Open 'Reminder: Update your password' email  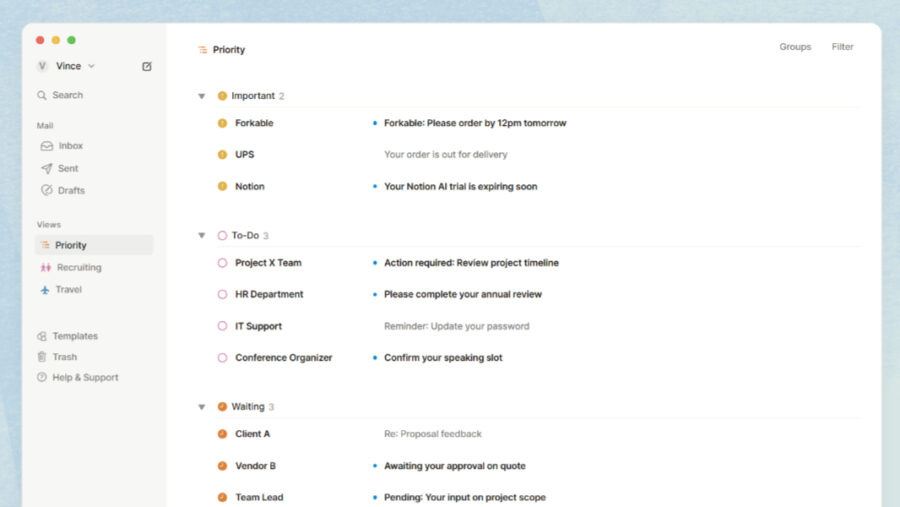click(x=456, y=326)
